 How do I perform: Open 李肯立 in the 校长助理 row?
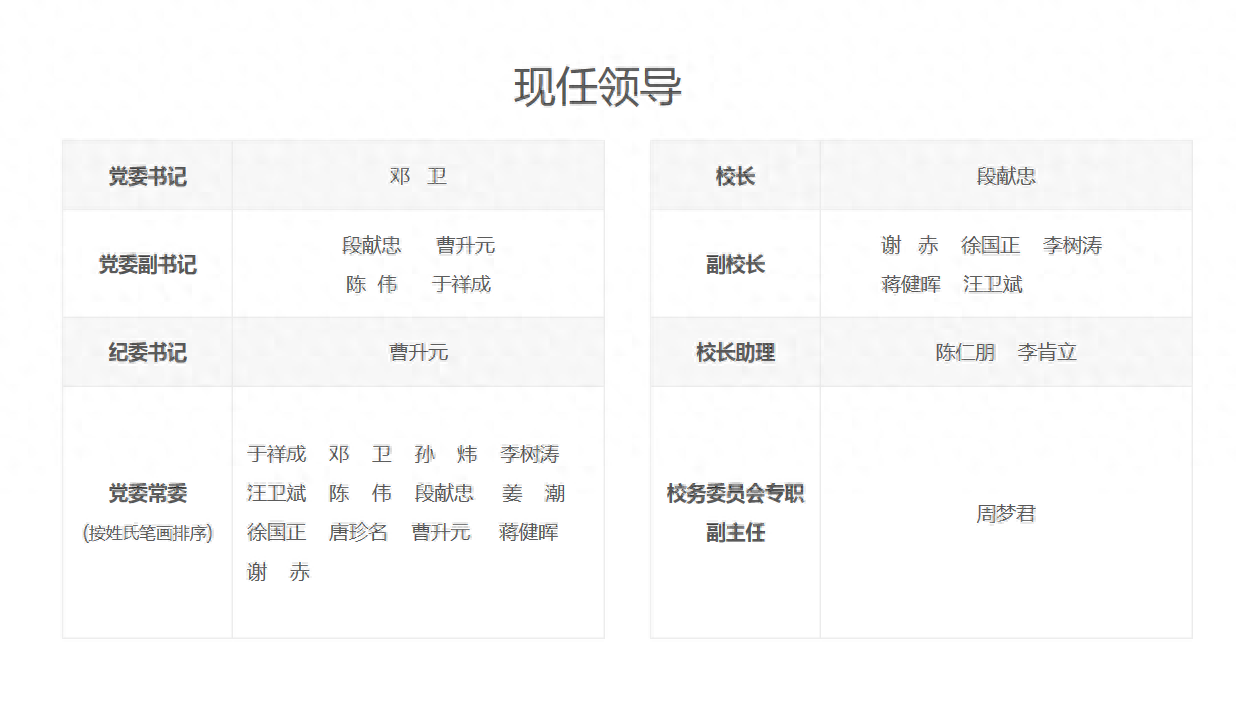pos(1047,352)
